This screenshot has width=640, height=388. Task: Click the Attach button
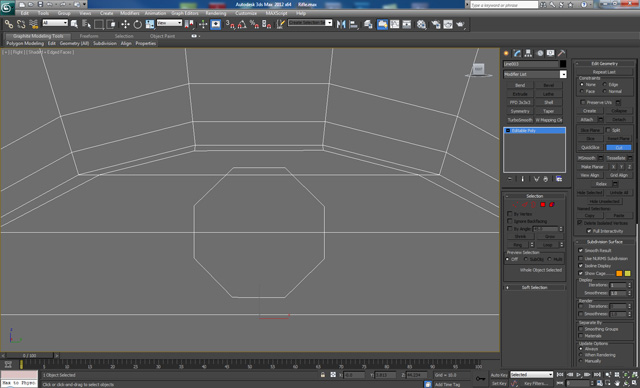point(587,120)
